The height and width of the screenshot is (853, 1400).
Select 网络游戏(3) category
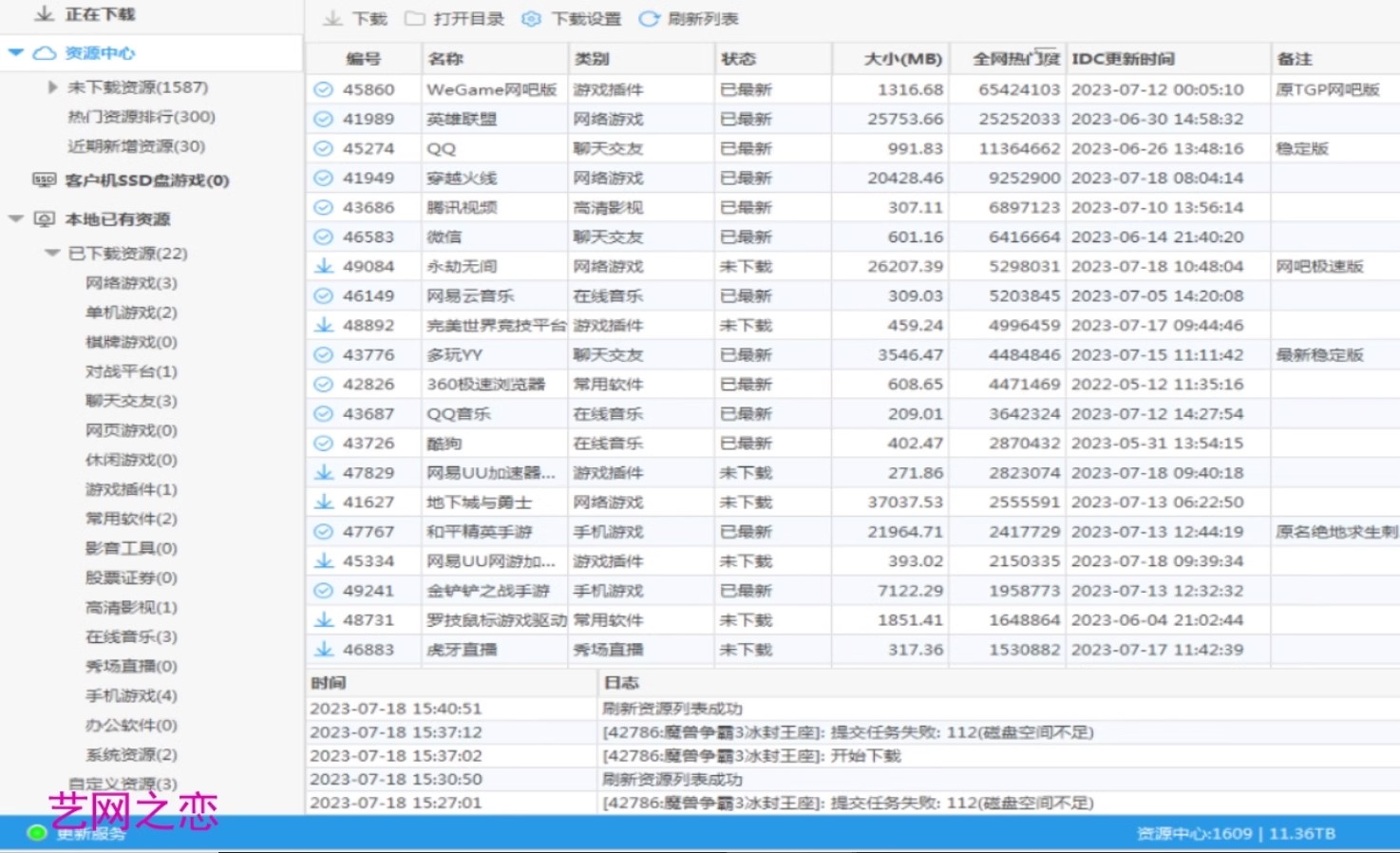131,283
